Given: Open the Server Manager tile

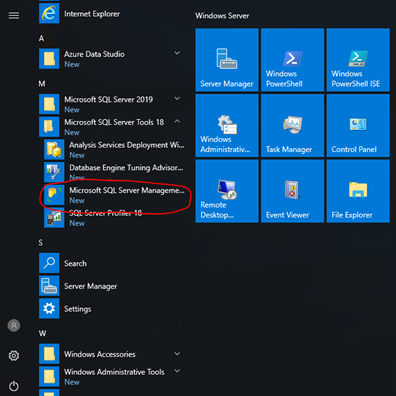Looking at the screenshot, I should click(x=227, y=60).
